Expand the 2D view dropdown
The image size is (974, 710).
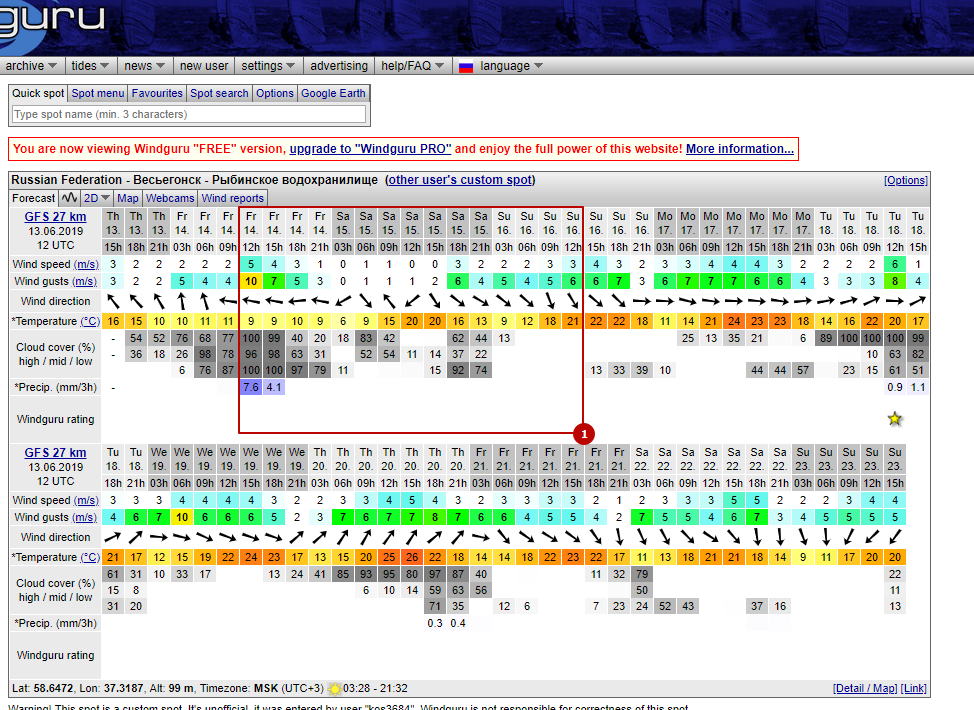coord(97,198)
